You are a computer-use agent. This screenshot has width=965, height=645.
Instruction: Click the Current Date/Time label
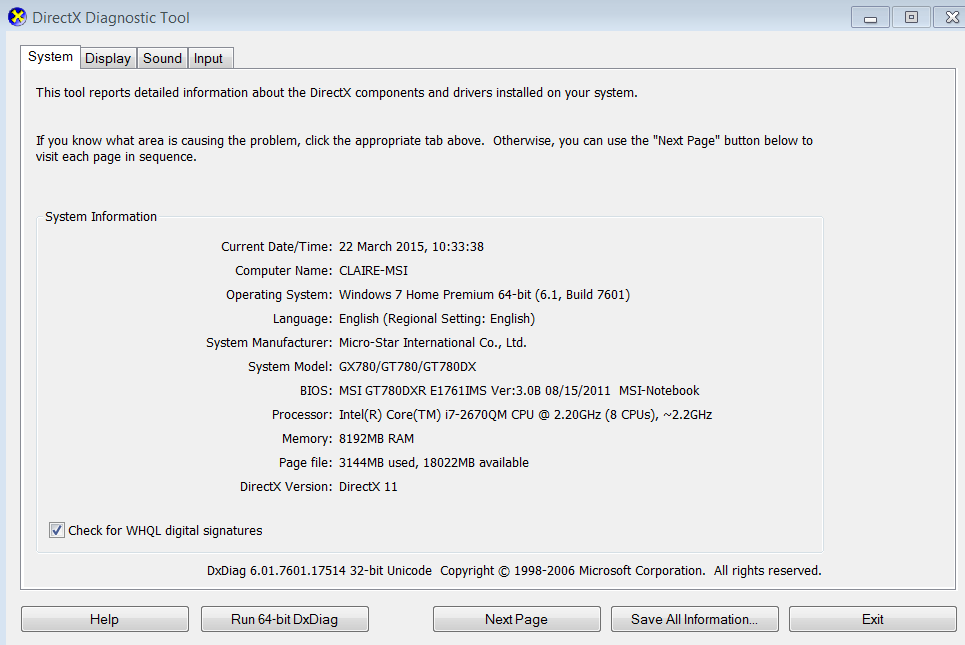click(276, 247)
